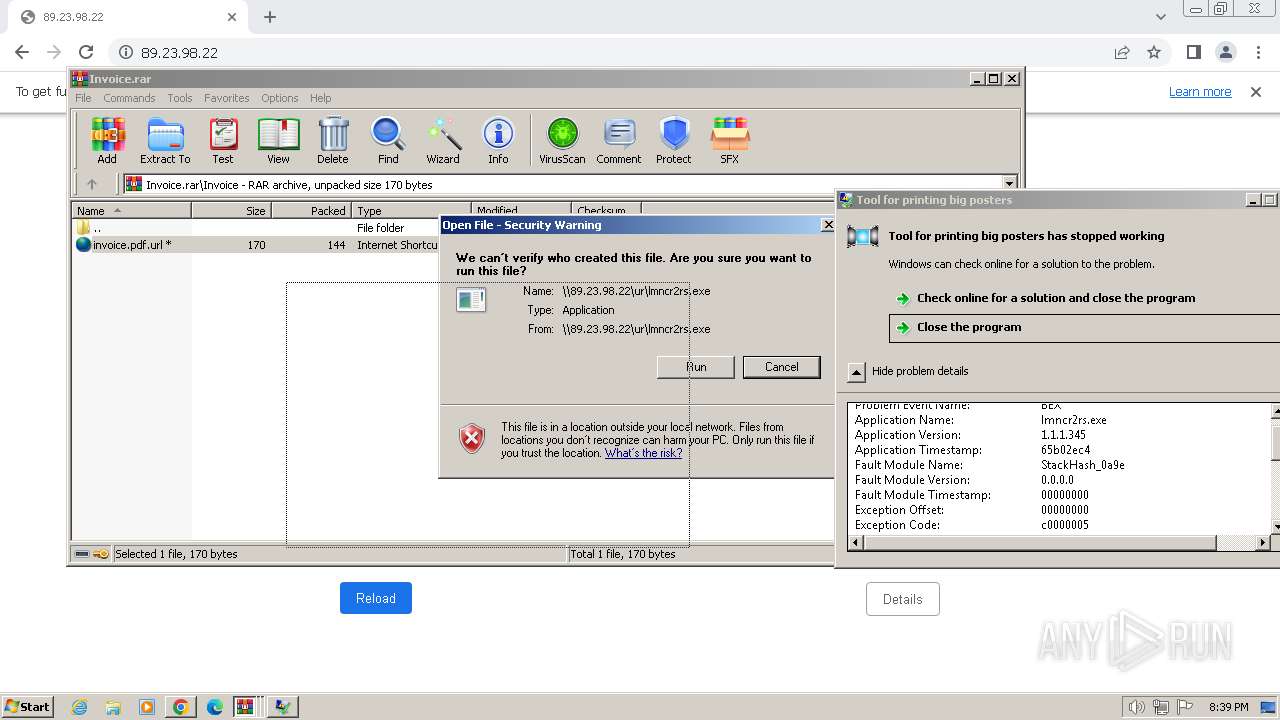Screen dimensions: 1280x720
Task: Open the Windows Start button
Action: click(28, 706)
